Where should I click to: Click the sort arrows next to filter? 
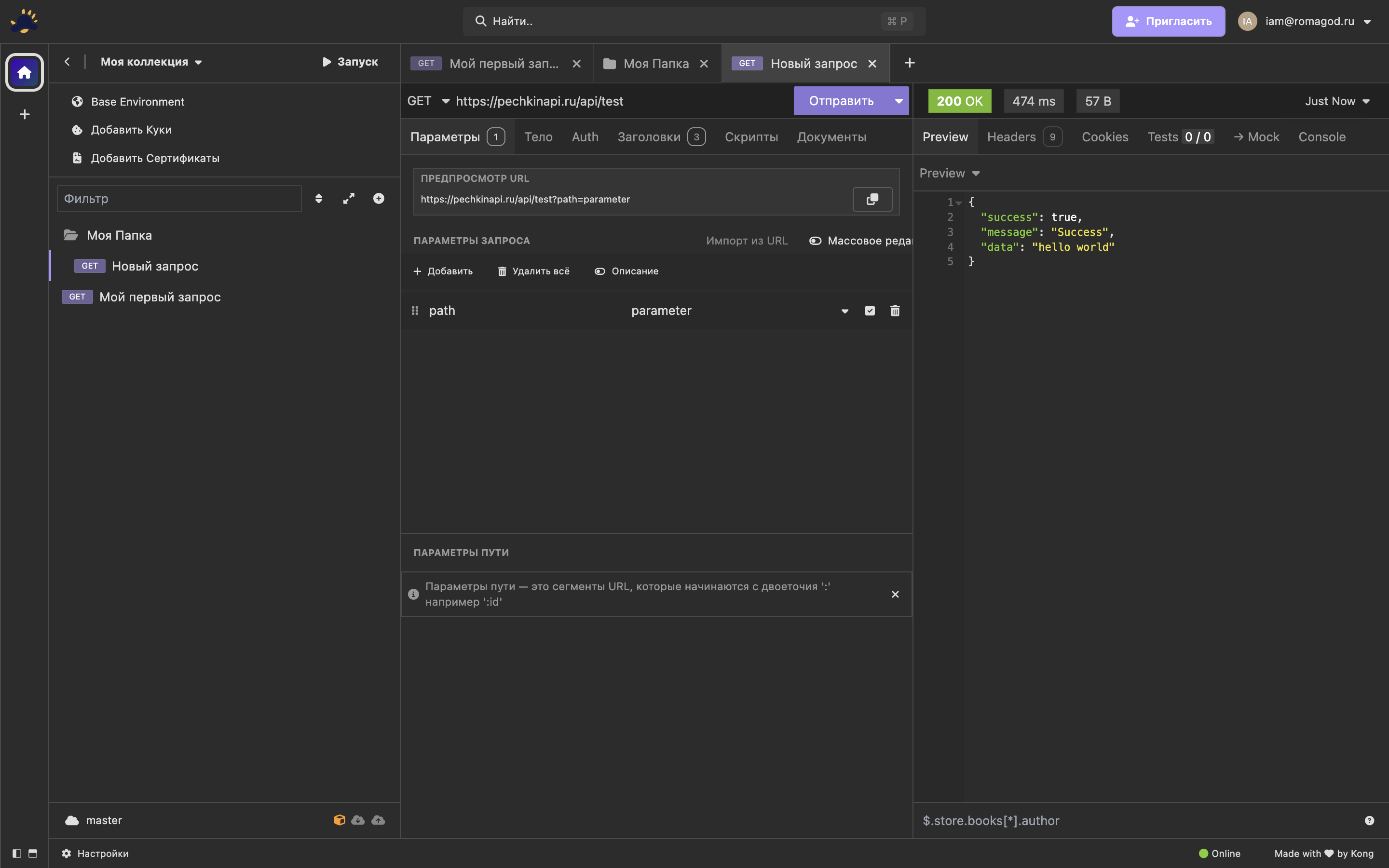(318, 199)
